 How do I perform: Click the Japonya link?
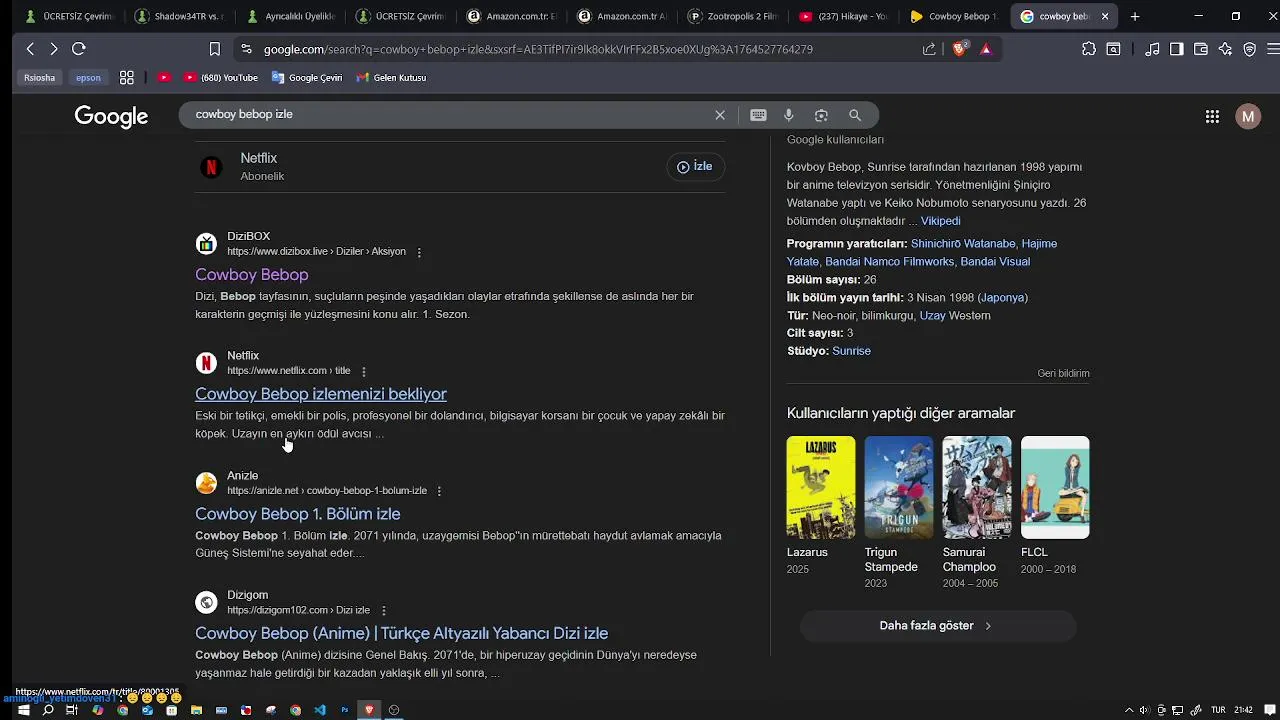coord(1002,298)
